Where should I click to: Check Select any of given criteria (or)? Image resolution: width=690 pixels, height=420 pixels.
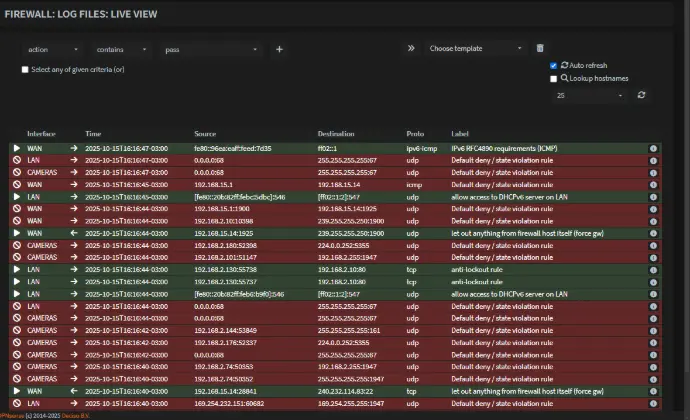26,69
